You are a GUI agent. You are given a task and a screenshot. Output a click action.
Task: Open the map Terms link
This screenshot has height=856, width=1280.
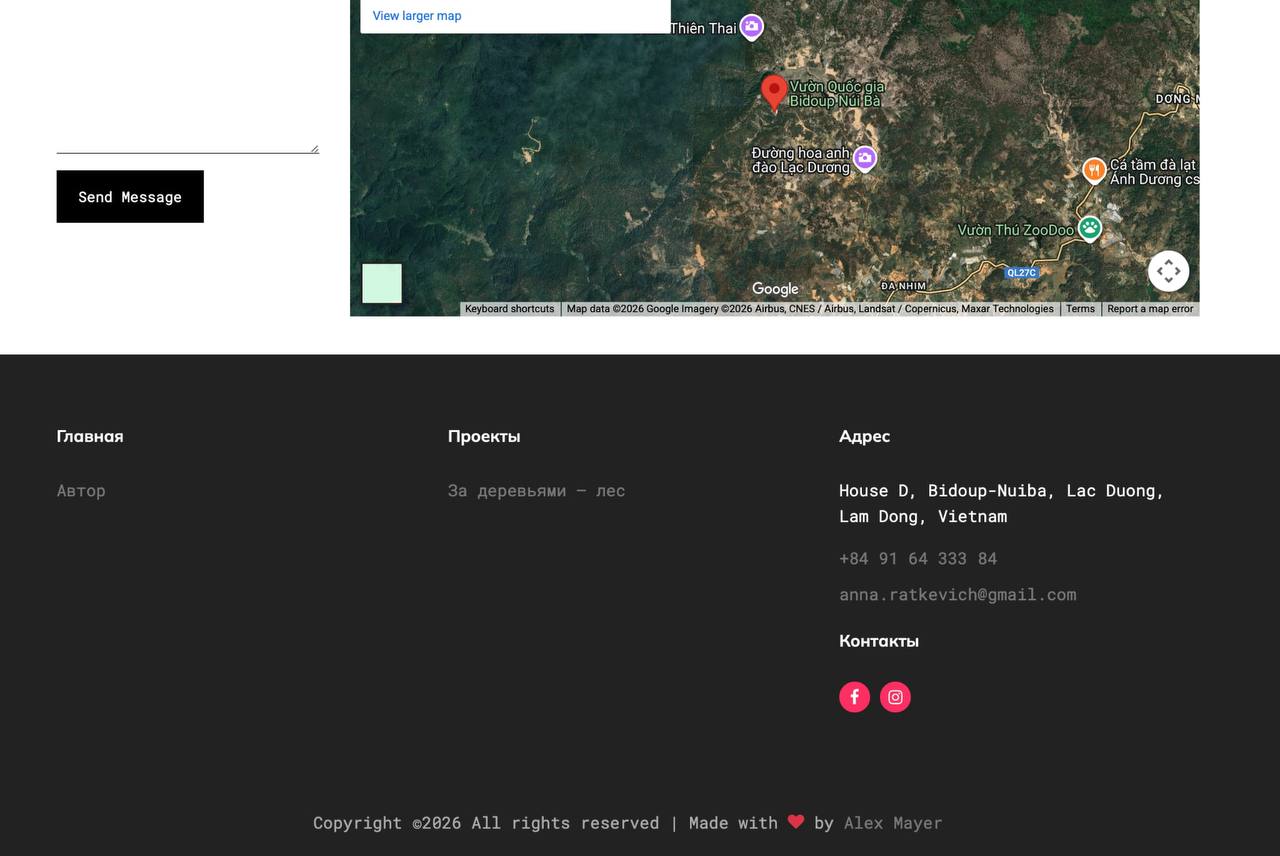pyautogui.click(x=1080, y=309)
